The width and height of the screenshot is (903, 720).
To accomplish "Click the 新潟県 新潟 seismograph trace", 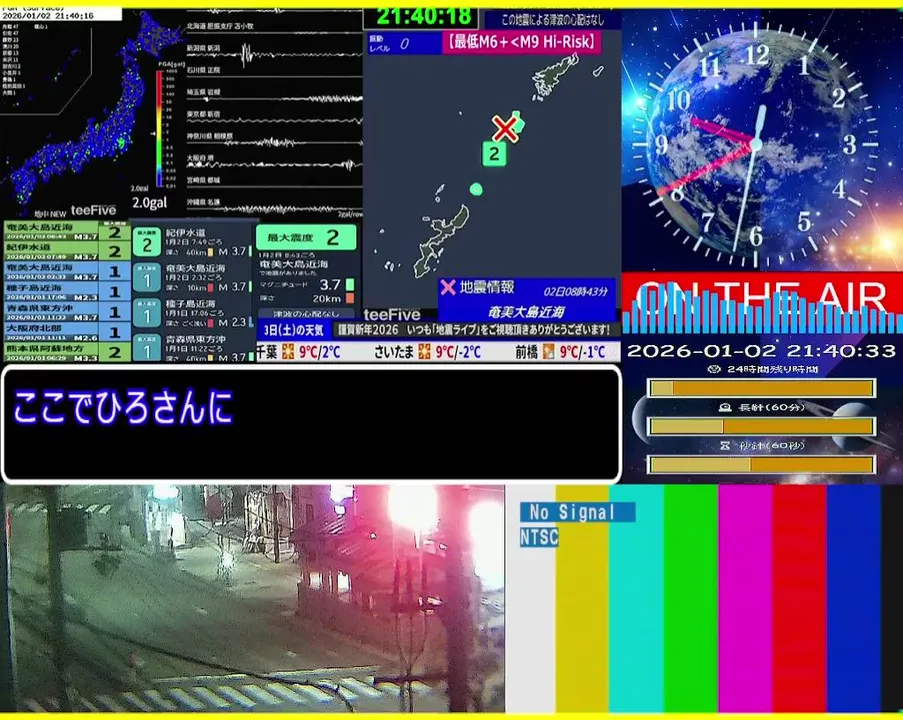I will coord(275,55).
